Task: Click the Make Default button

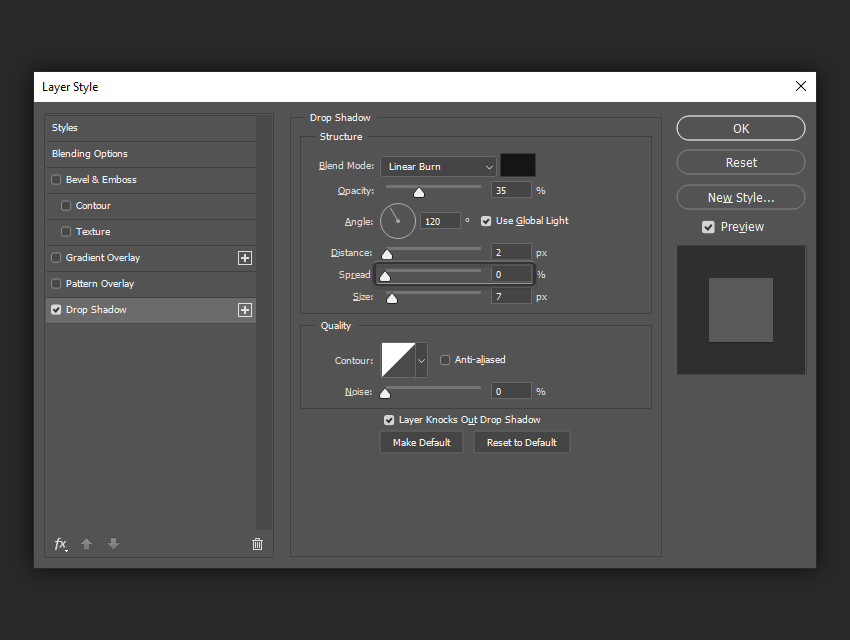Action: [421, 442]
